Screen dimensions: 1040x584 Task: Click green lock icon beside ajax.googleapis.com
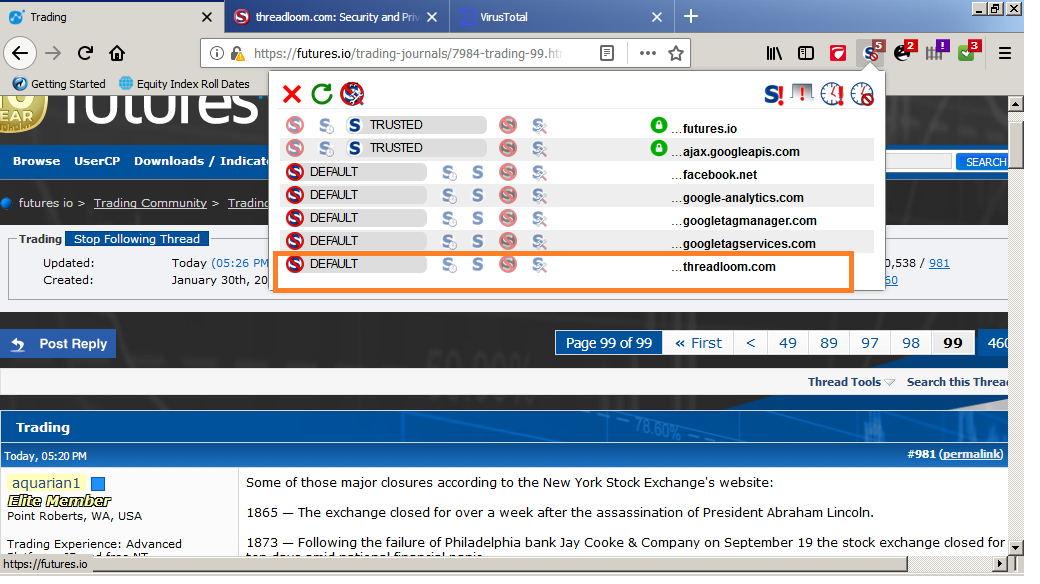click(658, 148)
